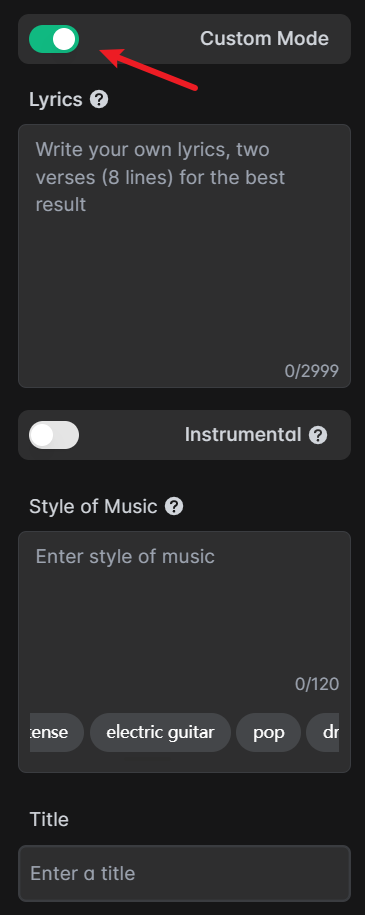365x915 pixels.
Task: Click the Title heading label
Action: coord(49,819)
